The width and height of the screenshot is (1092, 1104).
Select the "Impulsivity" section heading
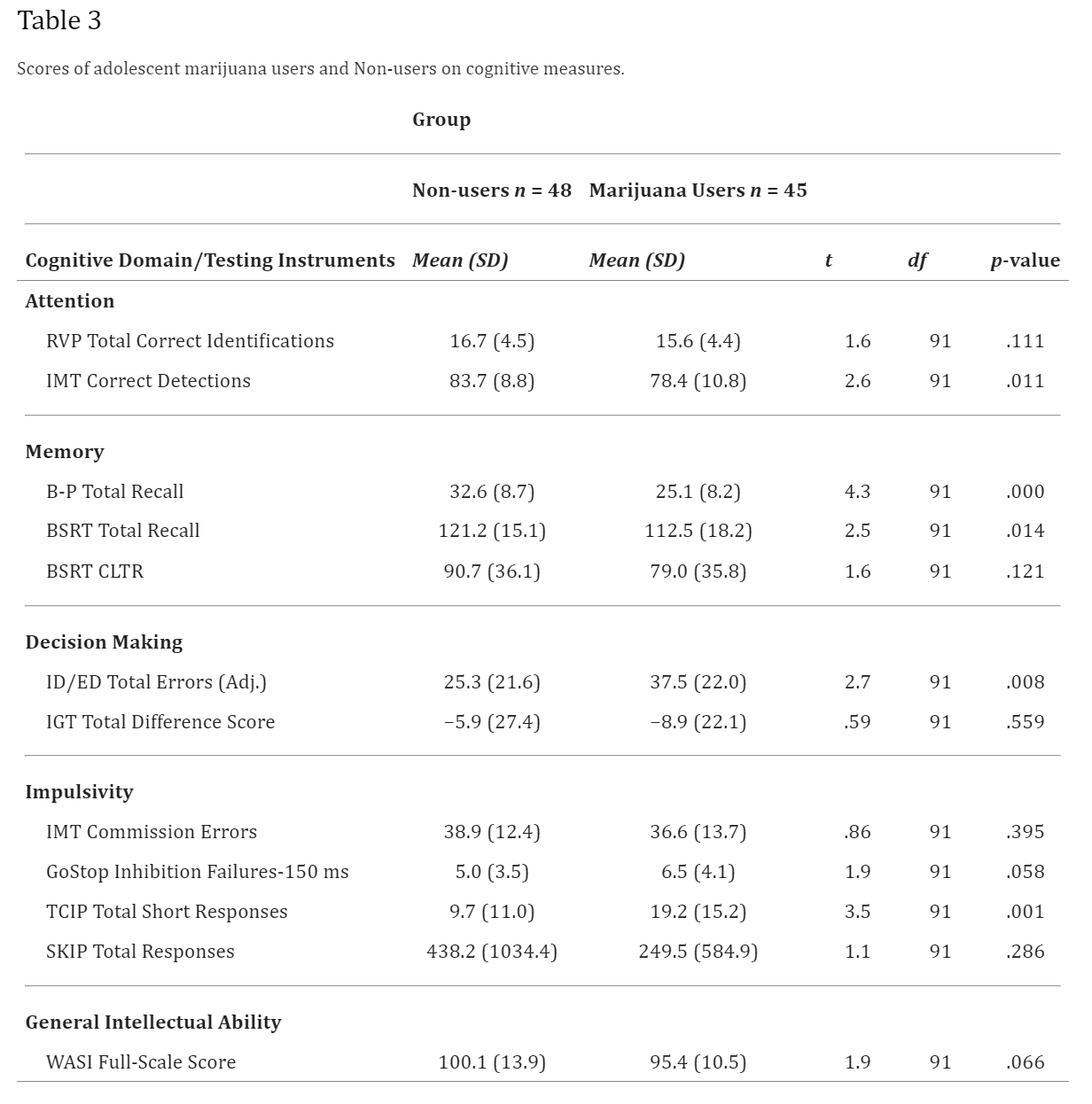79,792
